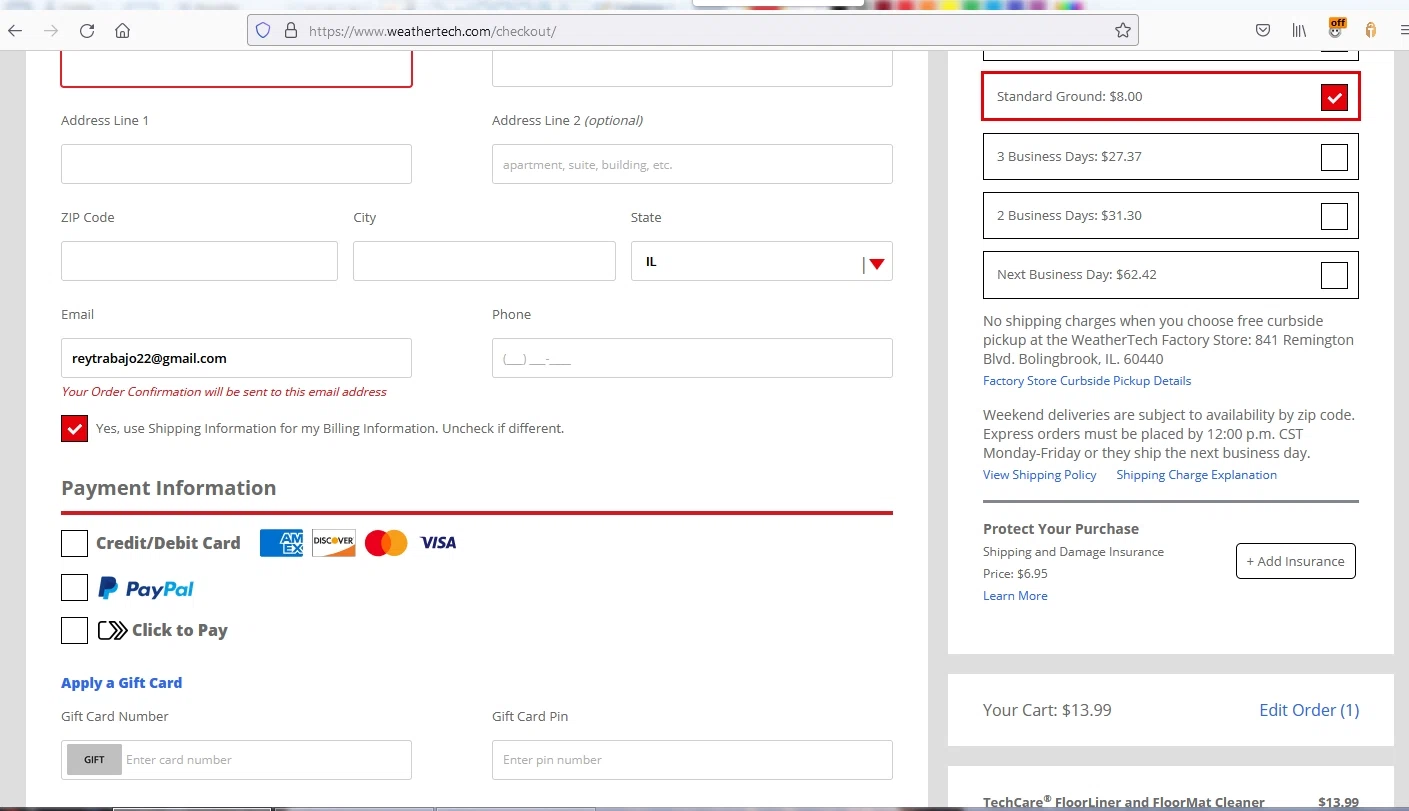This screenshot has width=1409, height=811.
Task: Click the Gift Card Pin field
Action: [x=692, y=760]
